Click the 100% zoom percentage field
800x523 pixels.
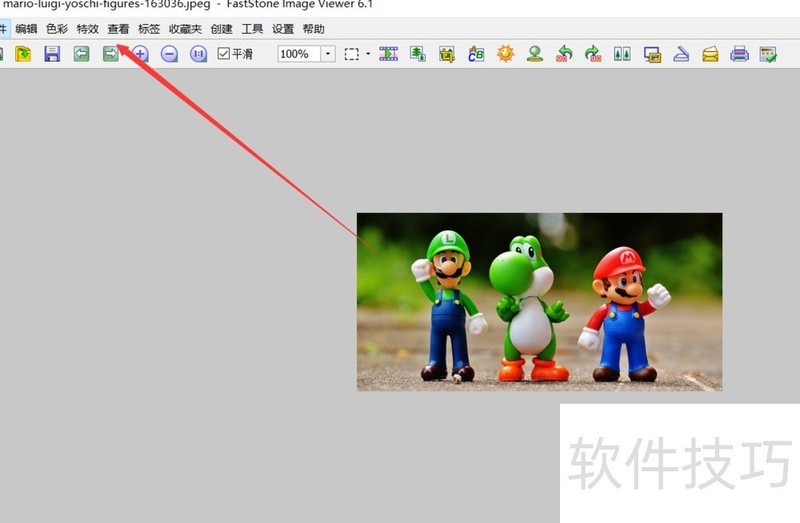[299, 54]
